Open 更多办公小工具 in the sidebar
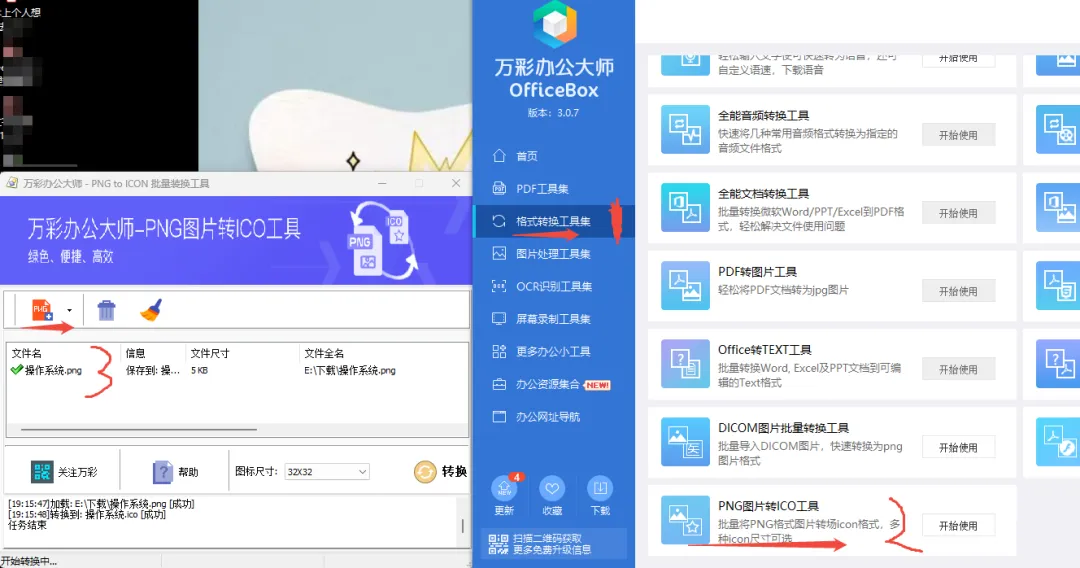Viewport: 1080px width, 568px height. pyautogui.click(x=554, y=351)
